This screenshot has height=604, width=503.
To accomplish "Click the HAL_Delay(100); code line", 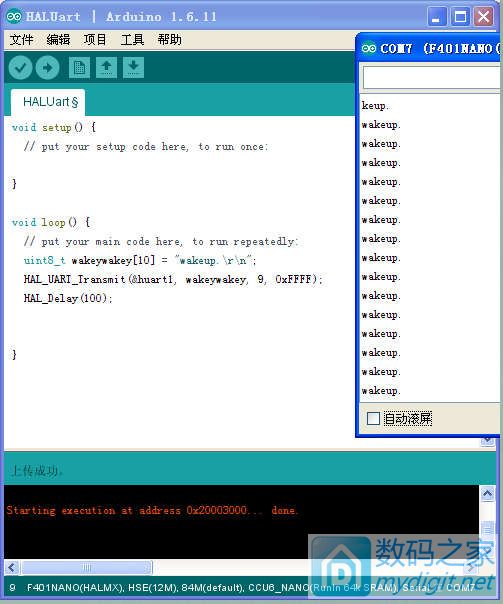I will tap(68, 298).
